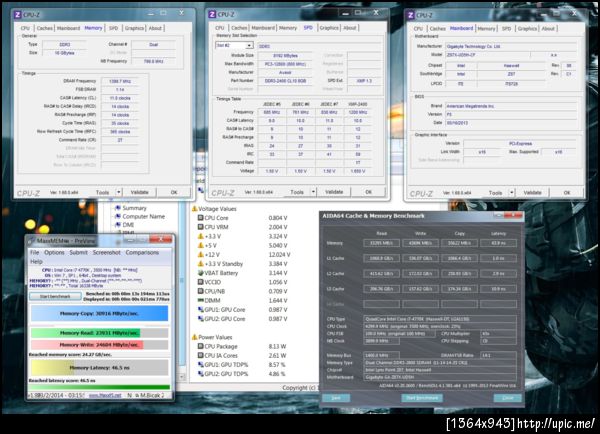Screen dimensions: 600x434
Task: Click OK in the CPU-Z SPD window
Action: (368, 192)
